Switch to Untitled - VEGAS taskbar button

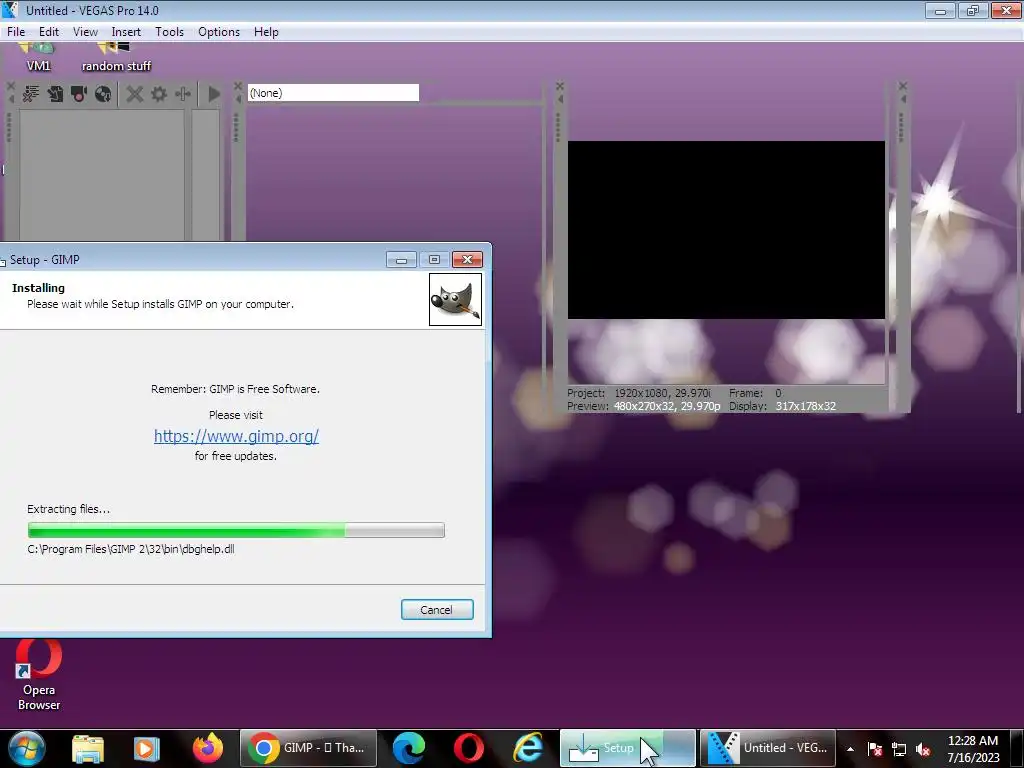[x=768, y=748]
